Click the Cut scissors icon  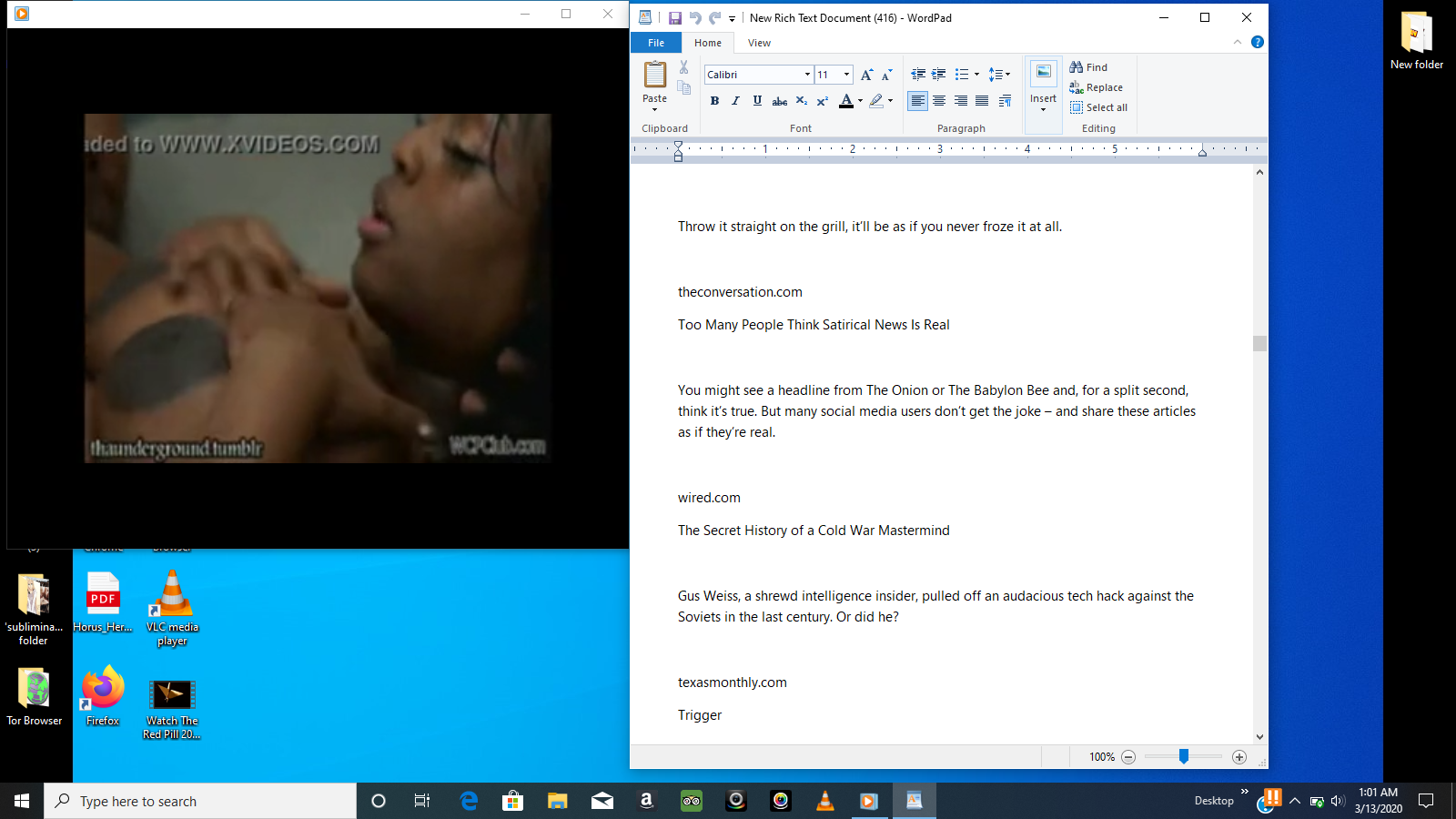pyautogui.click(x=683, y=67)
